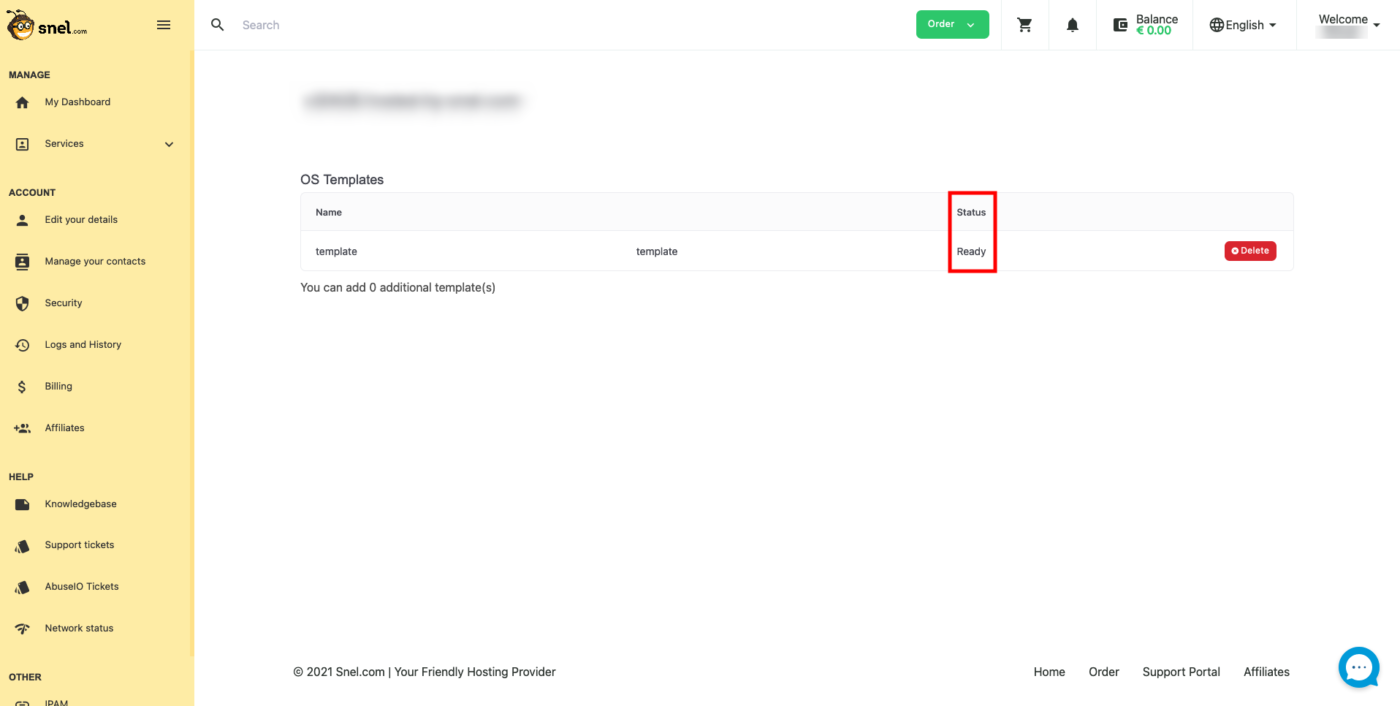The height and width of the screenshot is (706, 1400).
Task: Open the green Order dropdown
Action: point(951,25)
